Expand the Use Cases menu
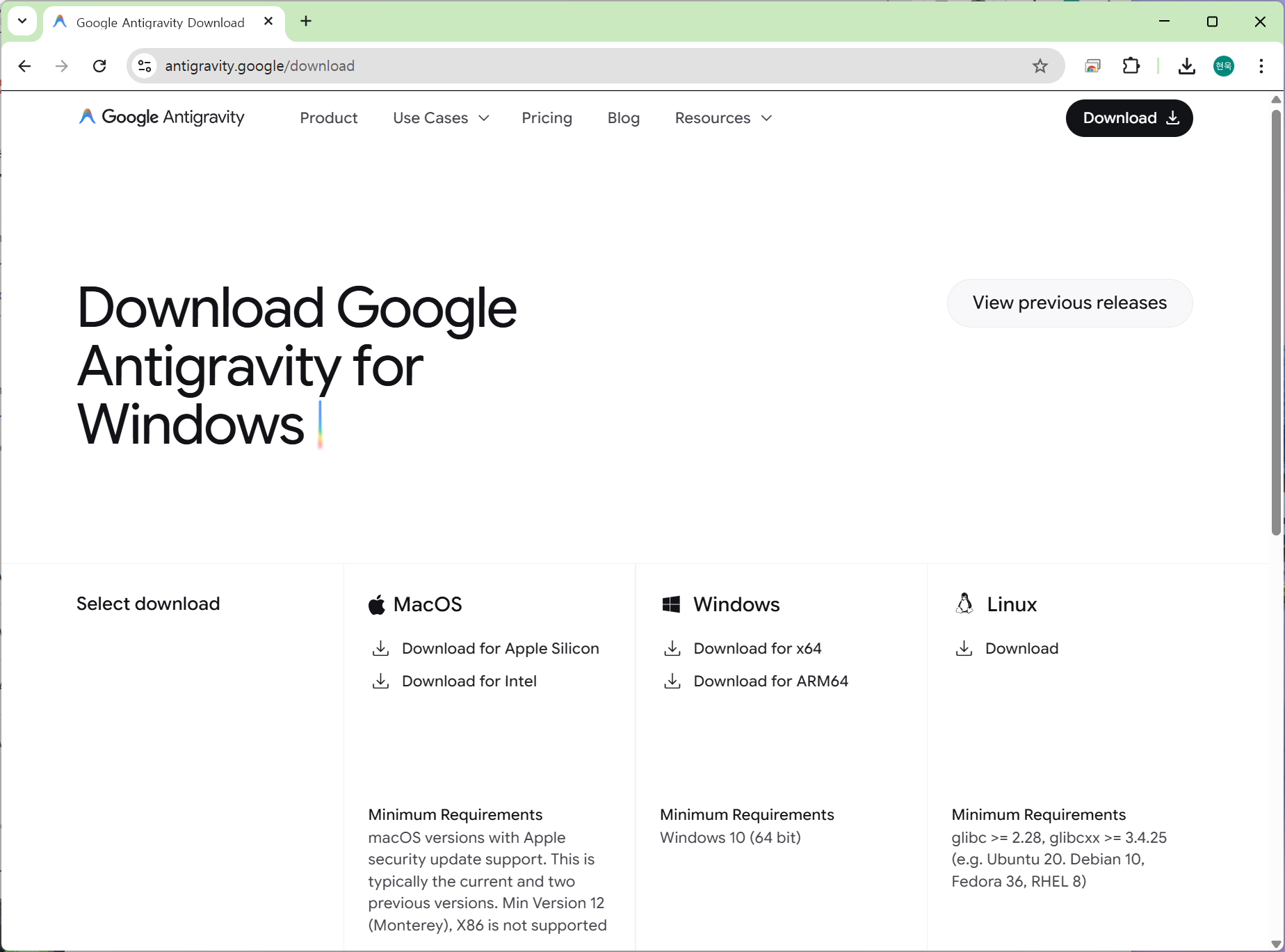 pyautogui.click(x=441, y=118)
